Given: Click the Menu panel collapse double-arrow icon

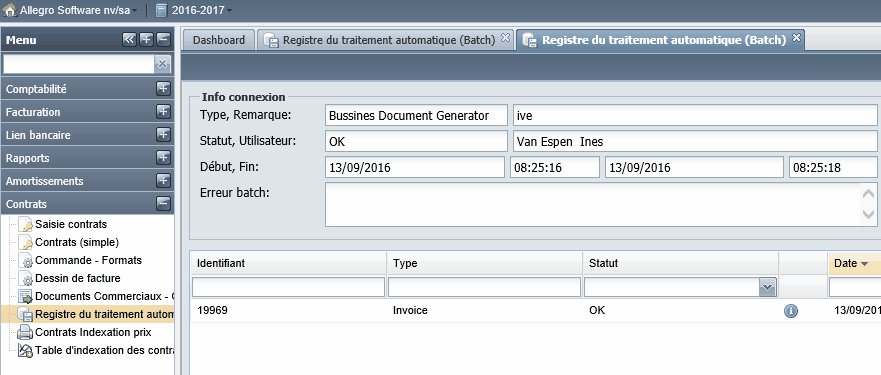Looking at the screenshot, I should click(129, 39).
